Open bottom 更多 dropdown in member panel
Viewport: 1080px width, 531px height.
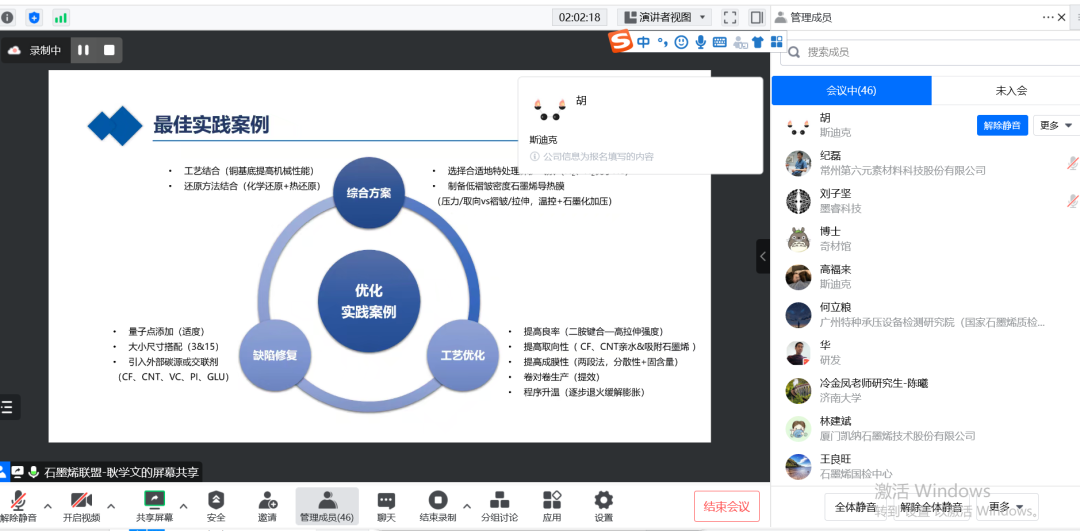(1006, 508)
